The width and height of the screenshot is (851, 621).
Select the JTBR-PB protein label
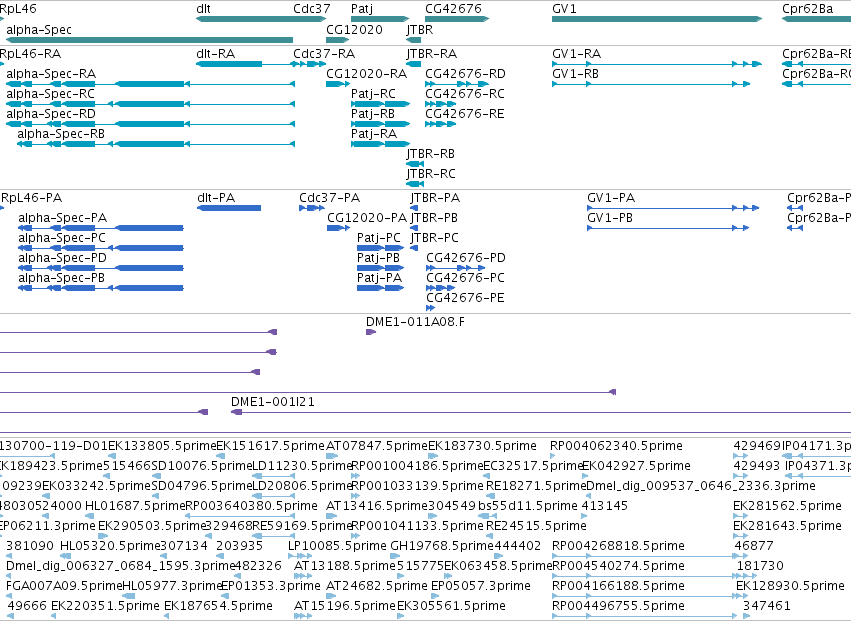(x=434, y=218)
